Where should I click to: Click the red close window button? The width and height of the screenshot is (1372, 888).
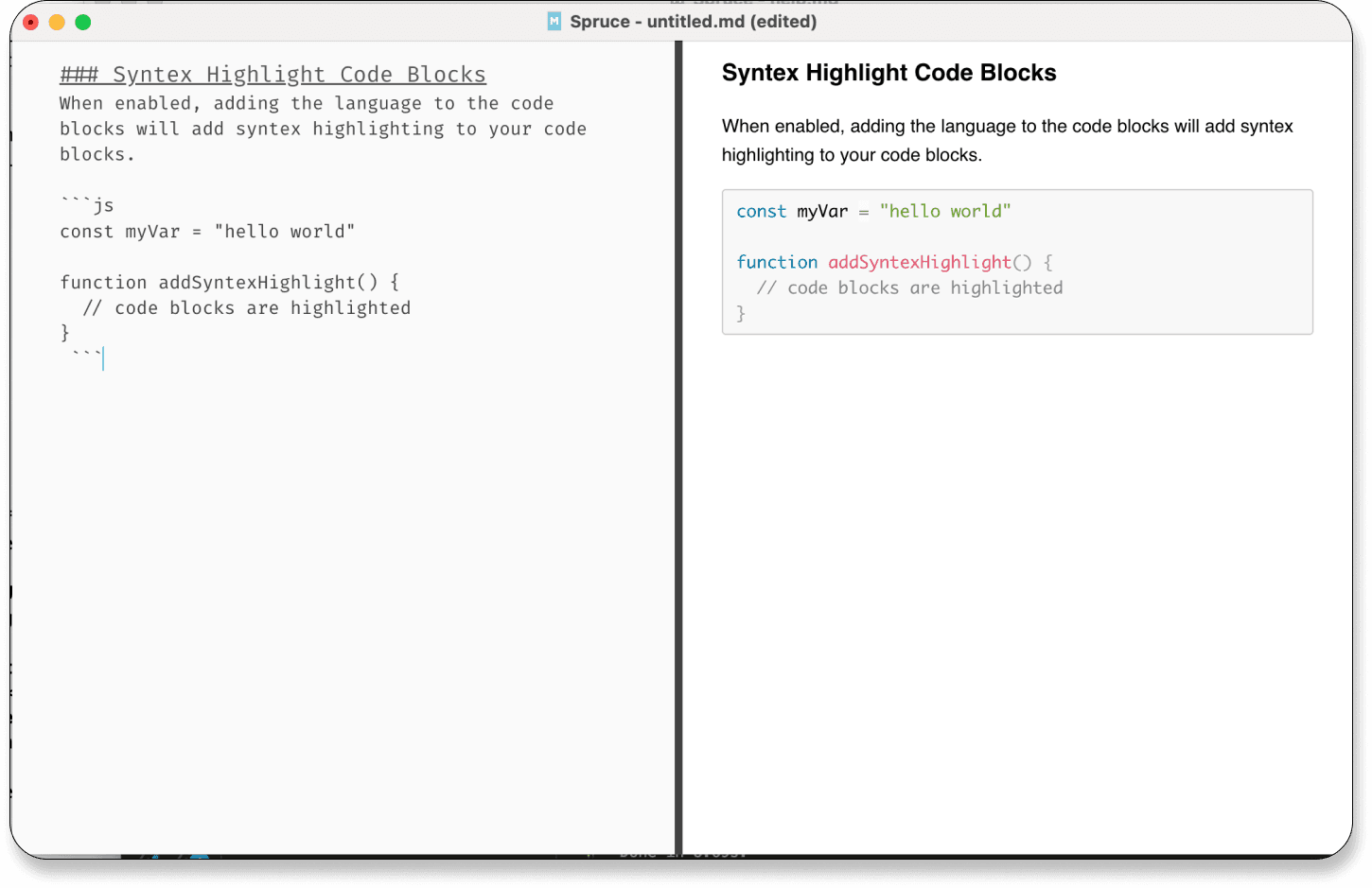tap(30, 22)
